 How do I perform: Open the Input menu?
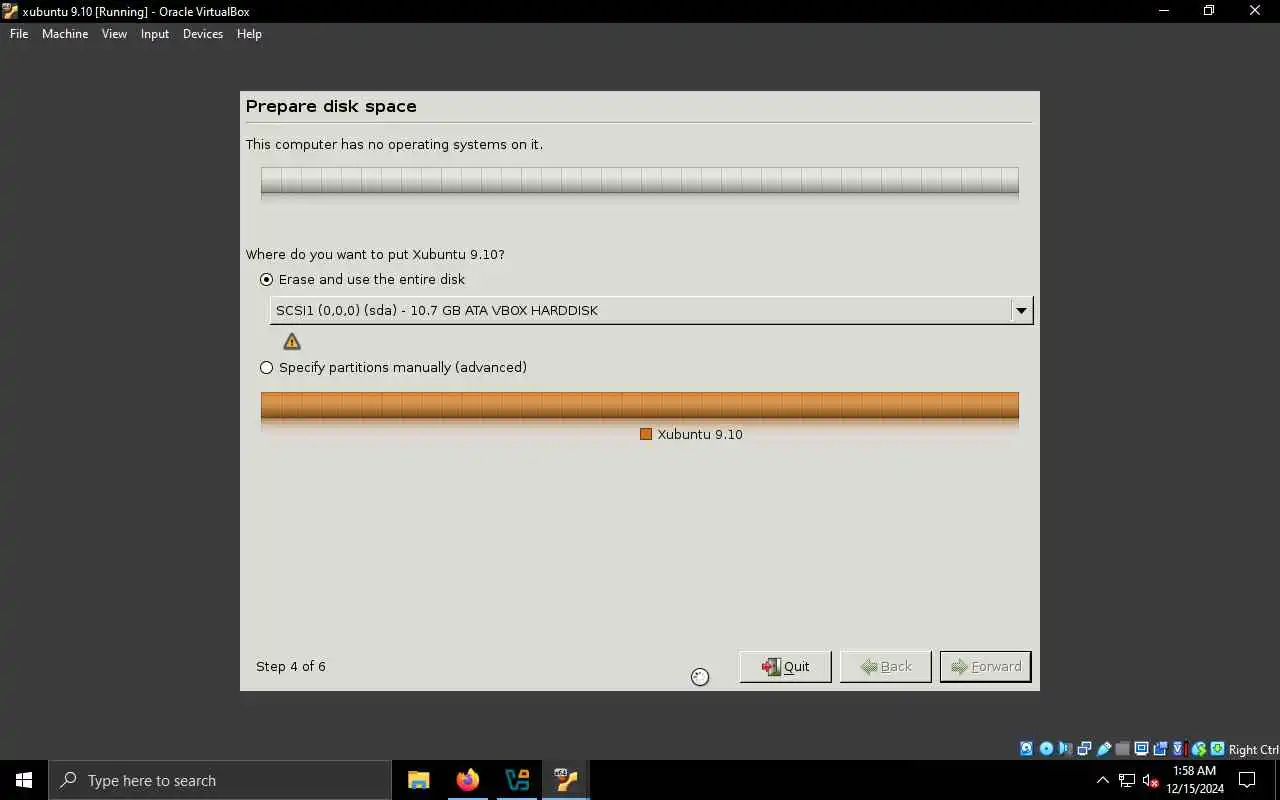155,34
